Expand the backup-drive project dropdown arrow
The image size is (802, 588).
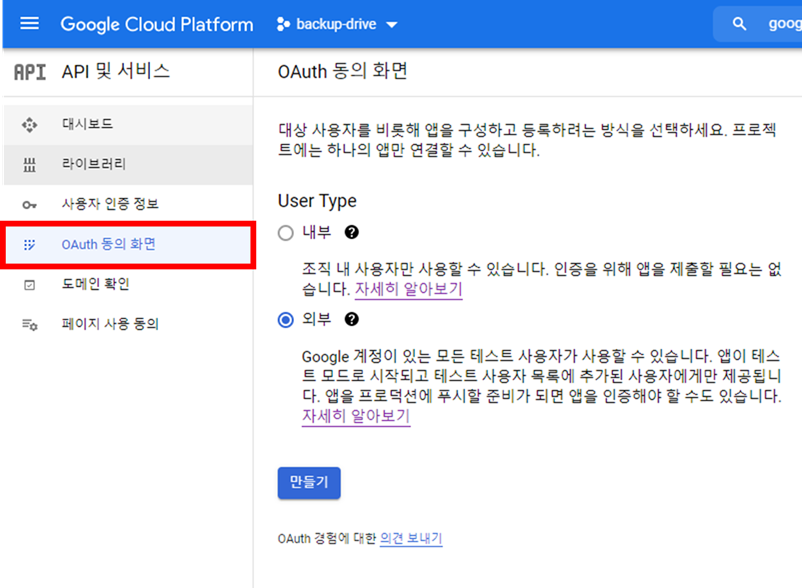(392, 25)
